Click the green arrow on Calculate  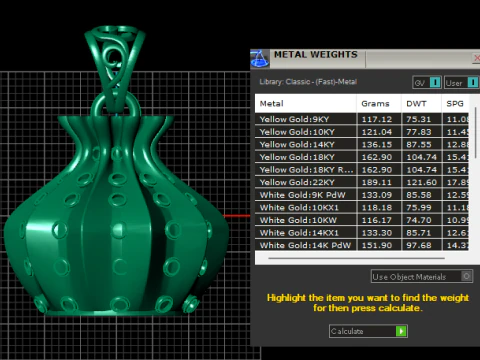tap(401, 331)
